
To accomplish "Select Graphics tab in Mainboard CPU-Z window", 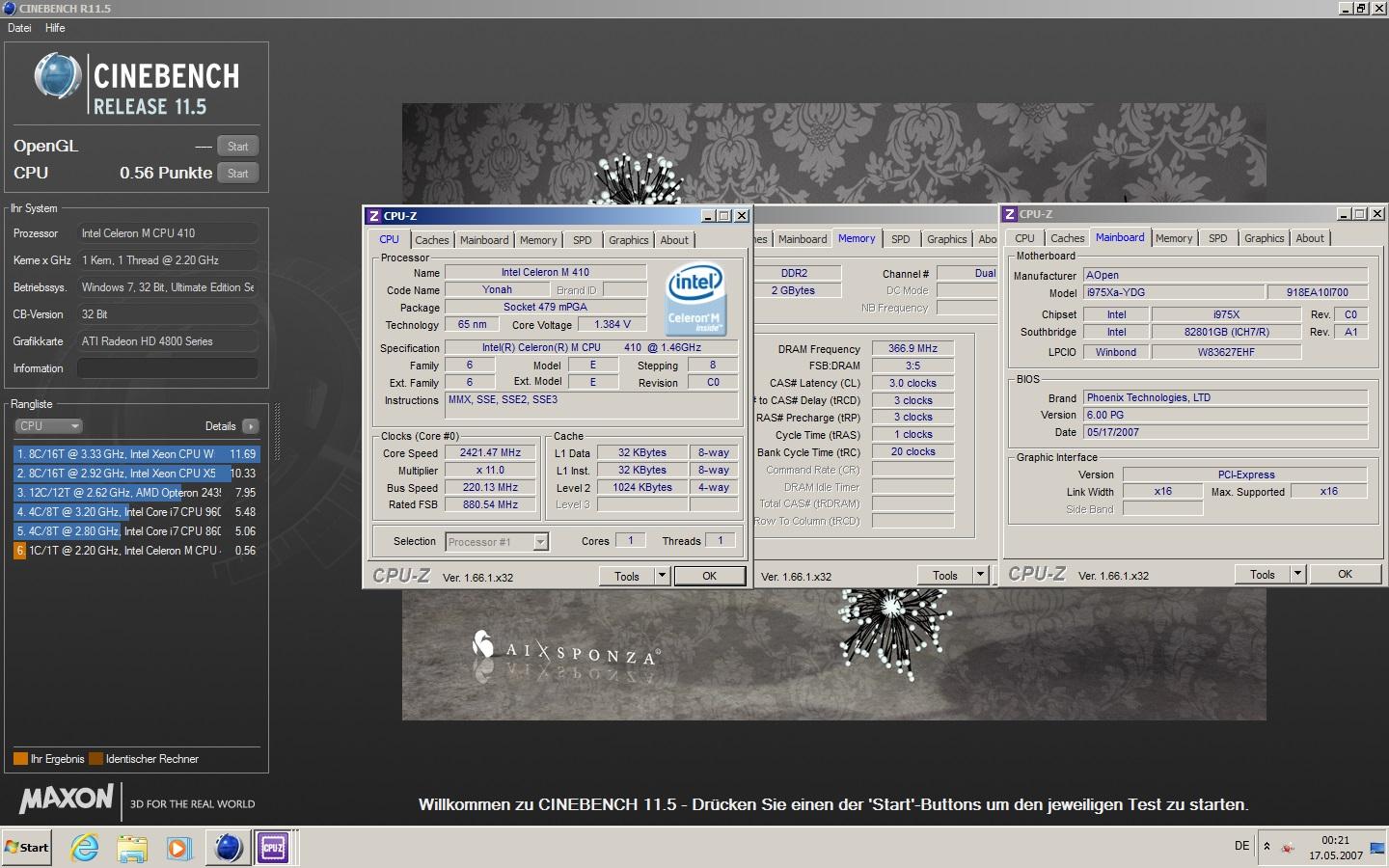I will (1265, 238).
